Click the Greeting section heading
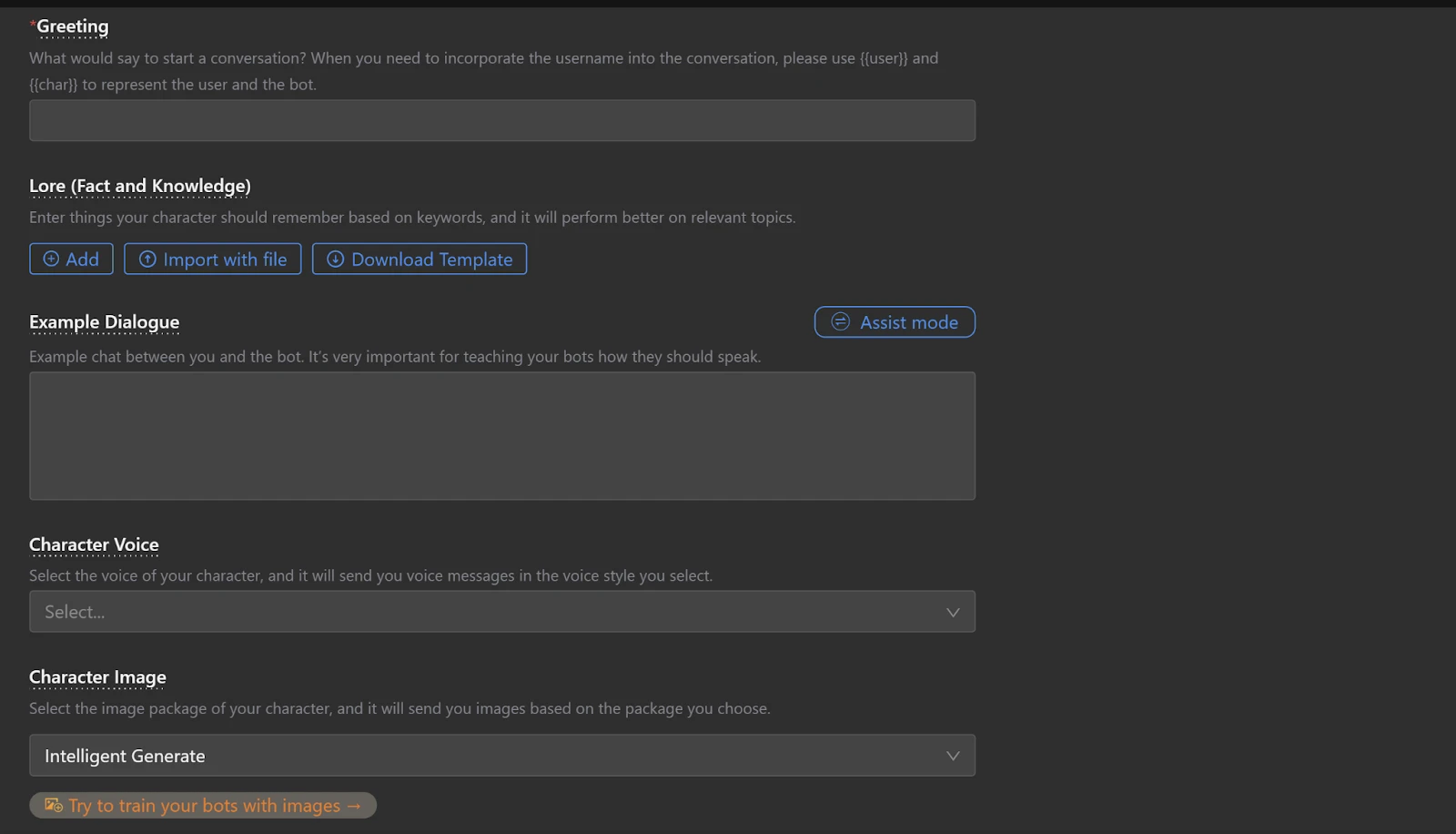The height and width of the screenshot is (834, 1456). (x=72, y=25)
